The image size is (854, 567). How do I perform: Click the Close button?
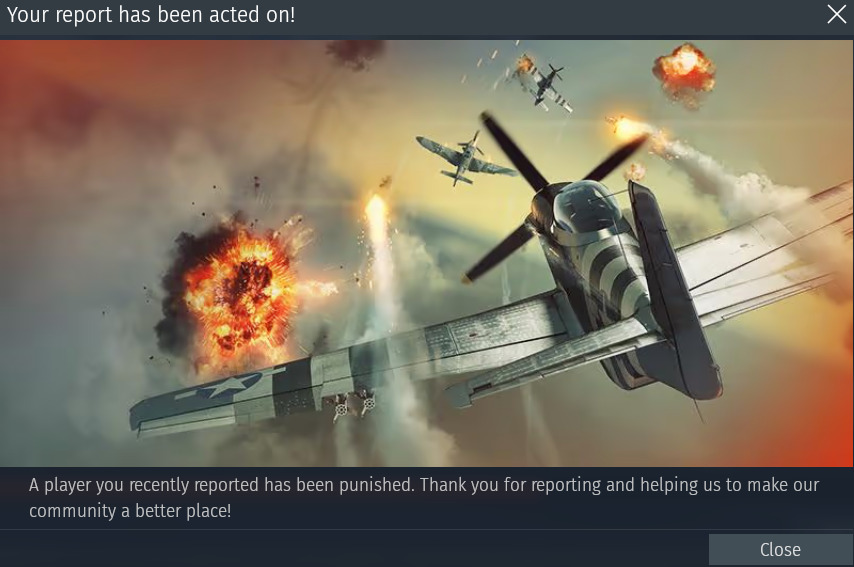click(780, 550)
